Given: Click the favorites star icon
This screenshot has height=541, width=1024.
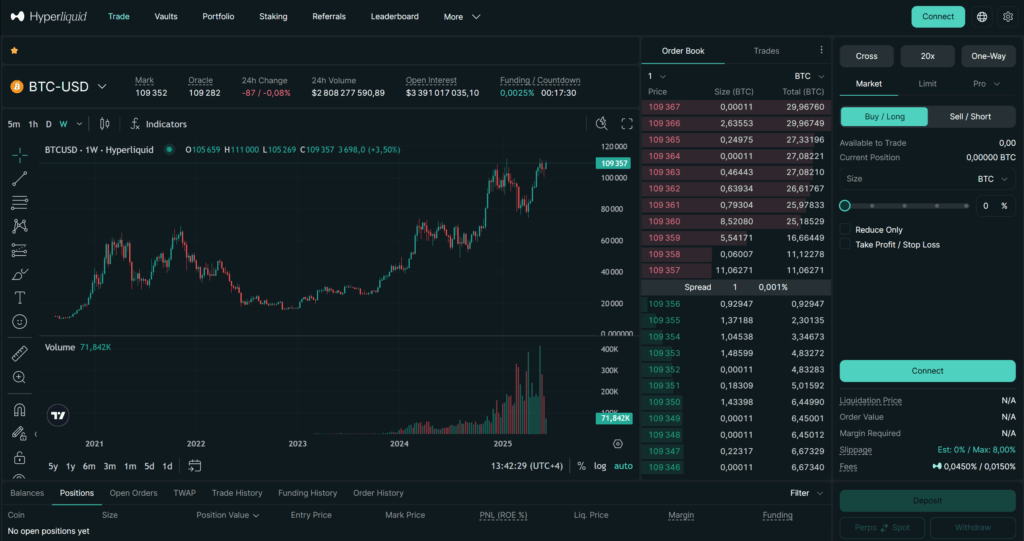Looking at the screenshot, I should pos(14,50).
